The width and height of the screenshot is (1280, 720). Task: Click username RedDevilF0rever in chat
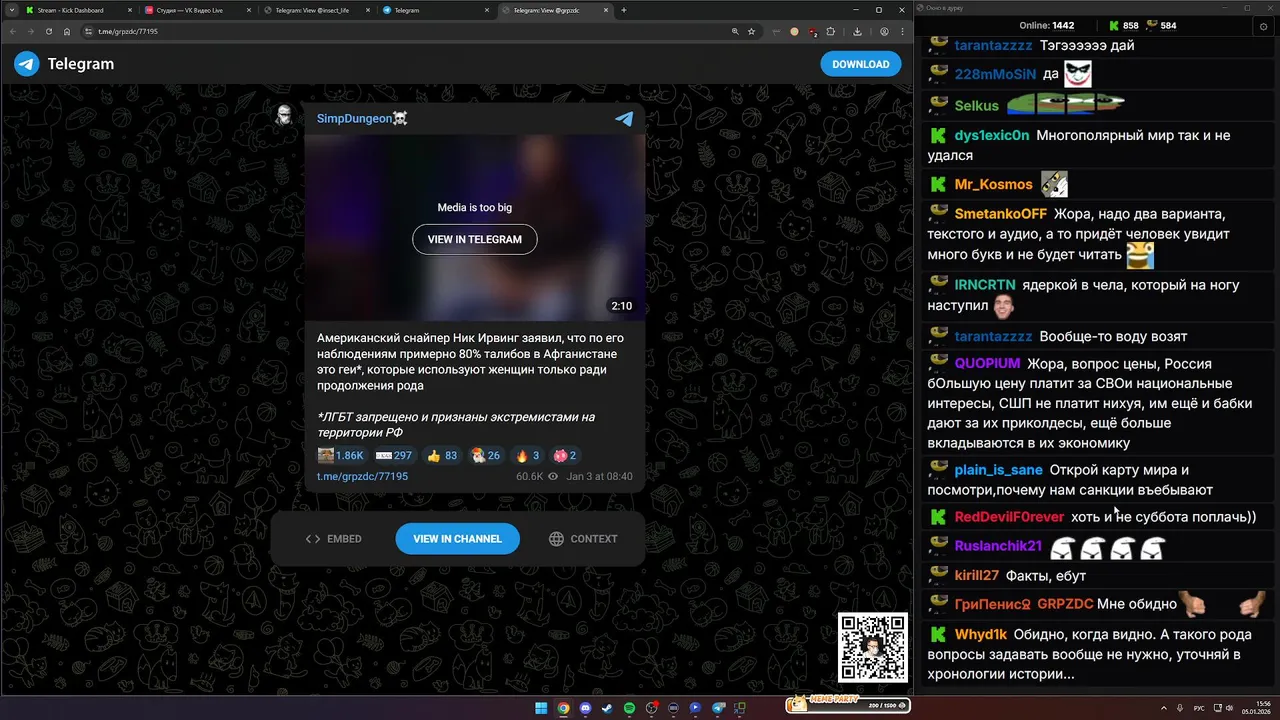tap(1009, 518)
